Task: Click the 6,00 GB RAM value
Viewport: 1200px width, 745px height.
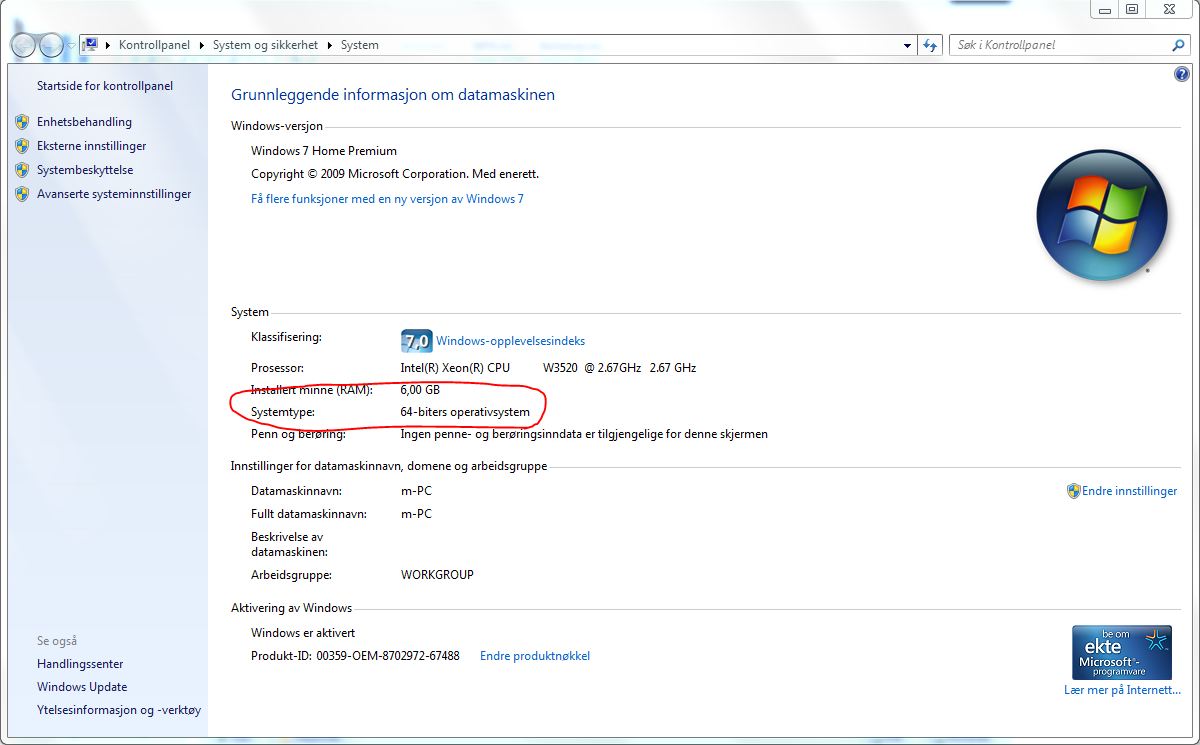Action: click(x=420, y=390)
